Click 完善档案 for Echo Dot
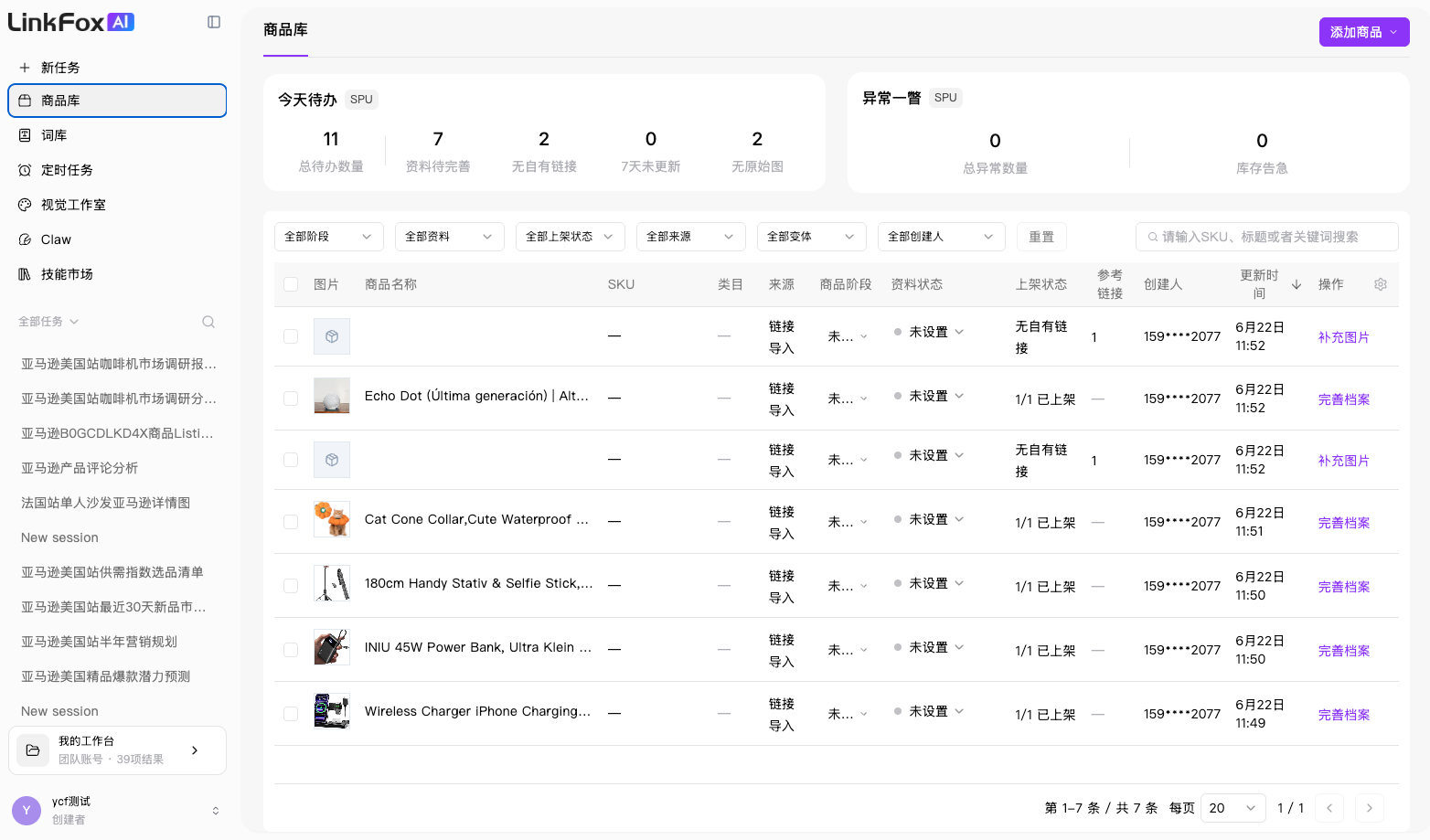 (1344, 399)
